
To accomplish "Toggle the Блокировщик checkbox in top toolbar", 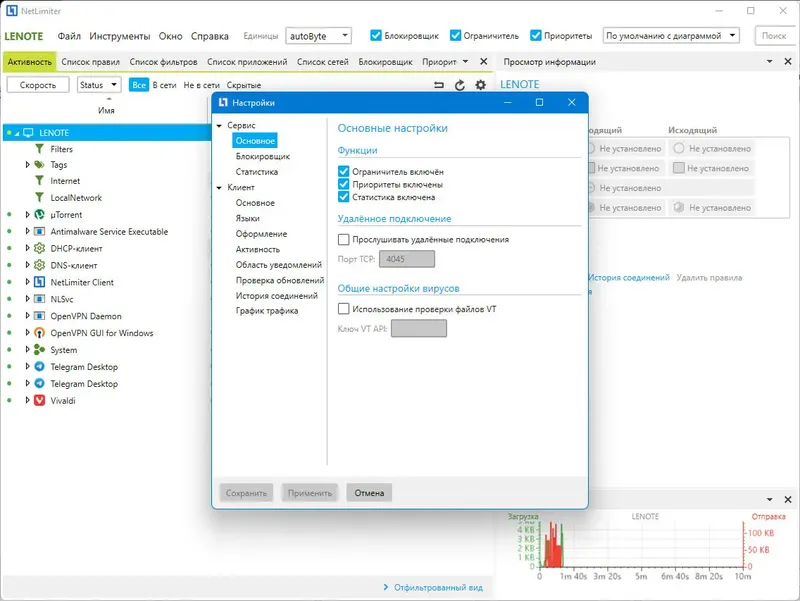I will (376, 35).
